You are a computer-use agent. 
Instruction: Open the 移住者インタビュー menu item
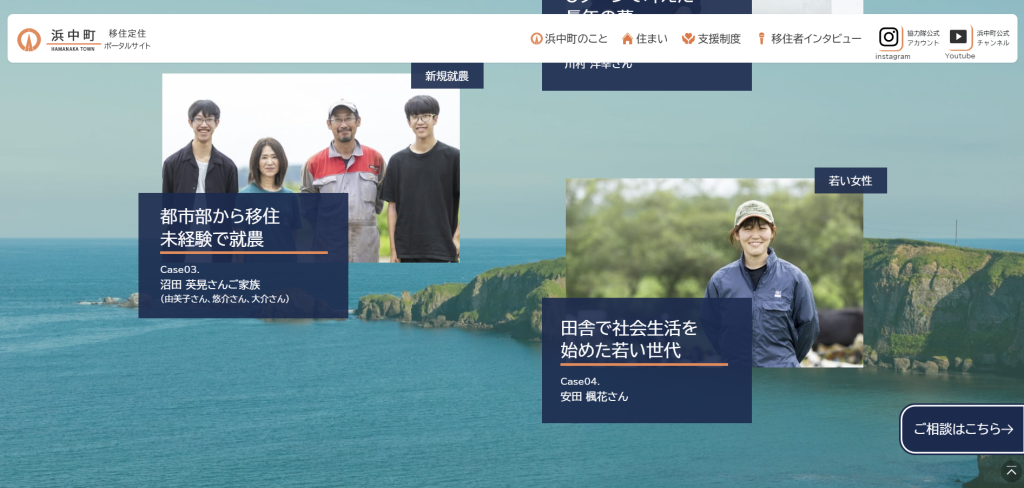(816, 39)
